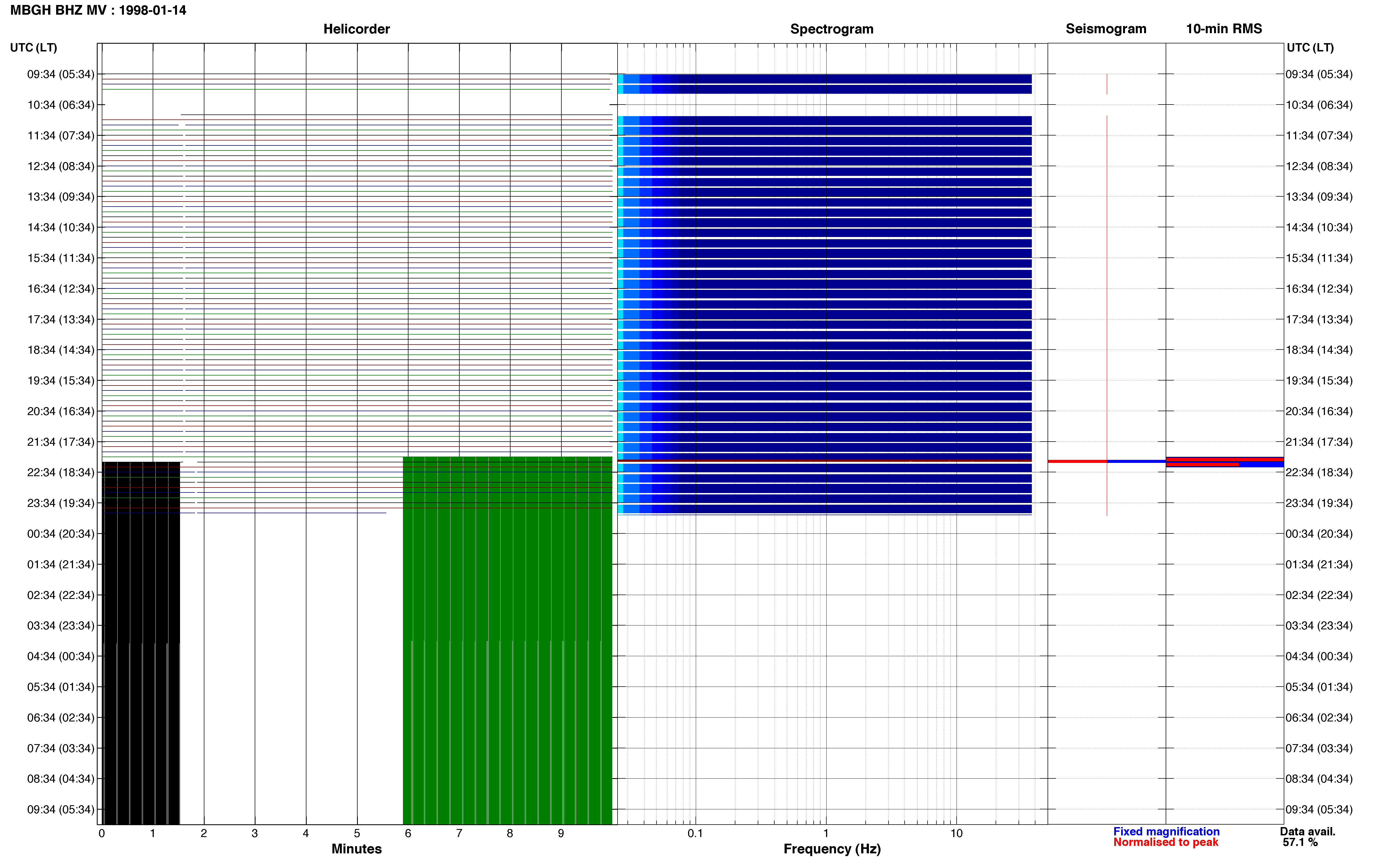1388x868 pixels.
Task: Click left time label '15:34 (11:34)'
Action: coord(61,258)
